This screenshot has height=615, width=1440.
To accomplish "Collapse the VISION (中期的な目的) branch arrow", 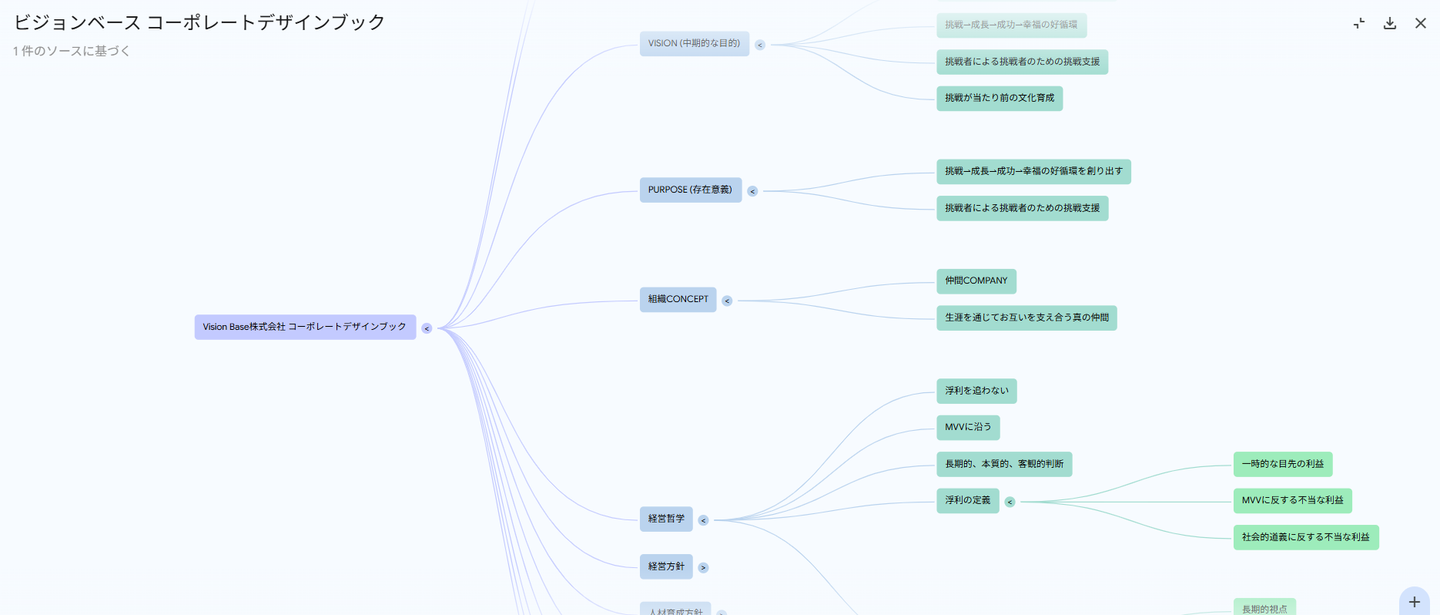I will (760, 45).
